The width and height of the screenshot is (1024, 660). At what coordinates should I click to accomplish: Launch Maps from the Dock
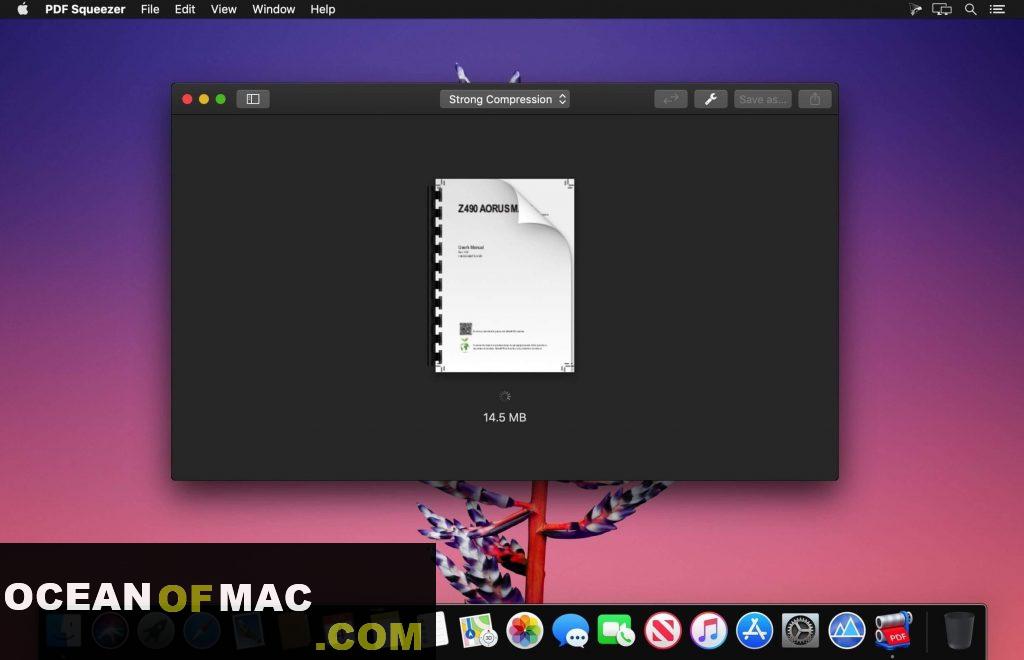coord(478,631)
